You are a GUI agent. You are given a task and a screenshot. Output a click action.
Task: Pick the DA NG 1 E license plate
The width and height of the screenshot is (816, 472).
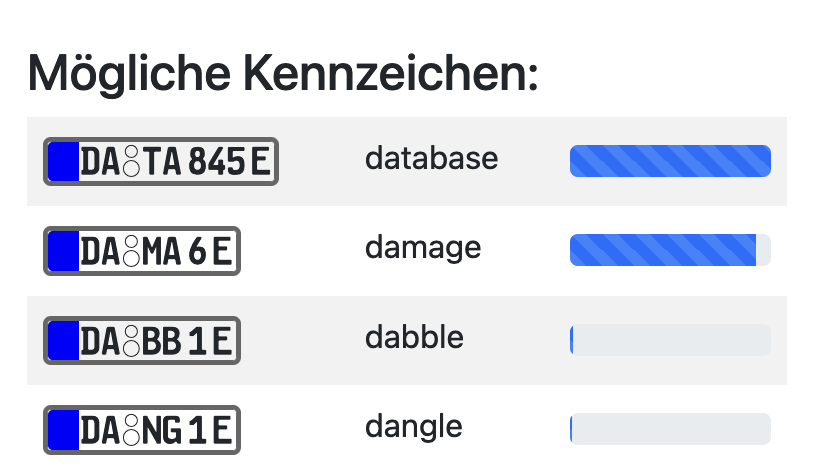tap(143, 430)
